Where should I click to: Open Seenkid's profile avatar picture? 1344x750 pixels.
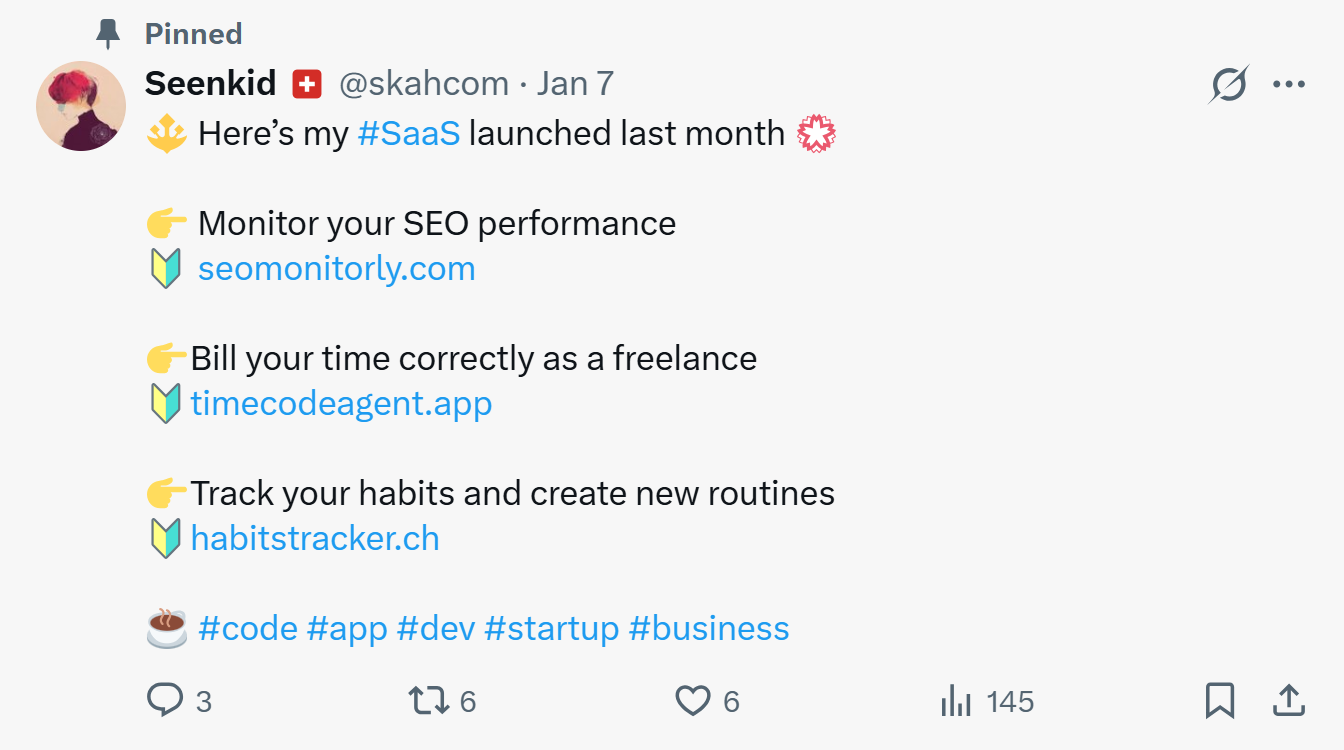pos(81,106)
